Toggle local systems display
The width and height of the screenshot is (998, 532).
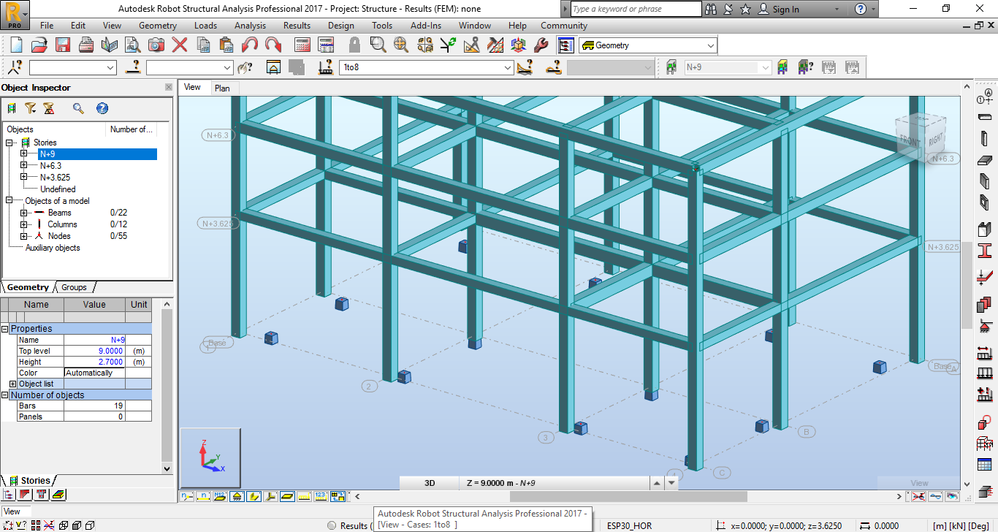tap(269, 496)
